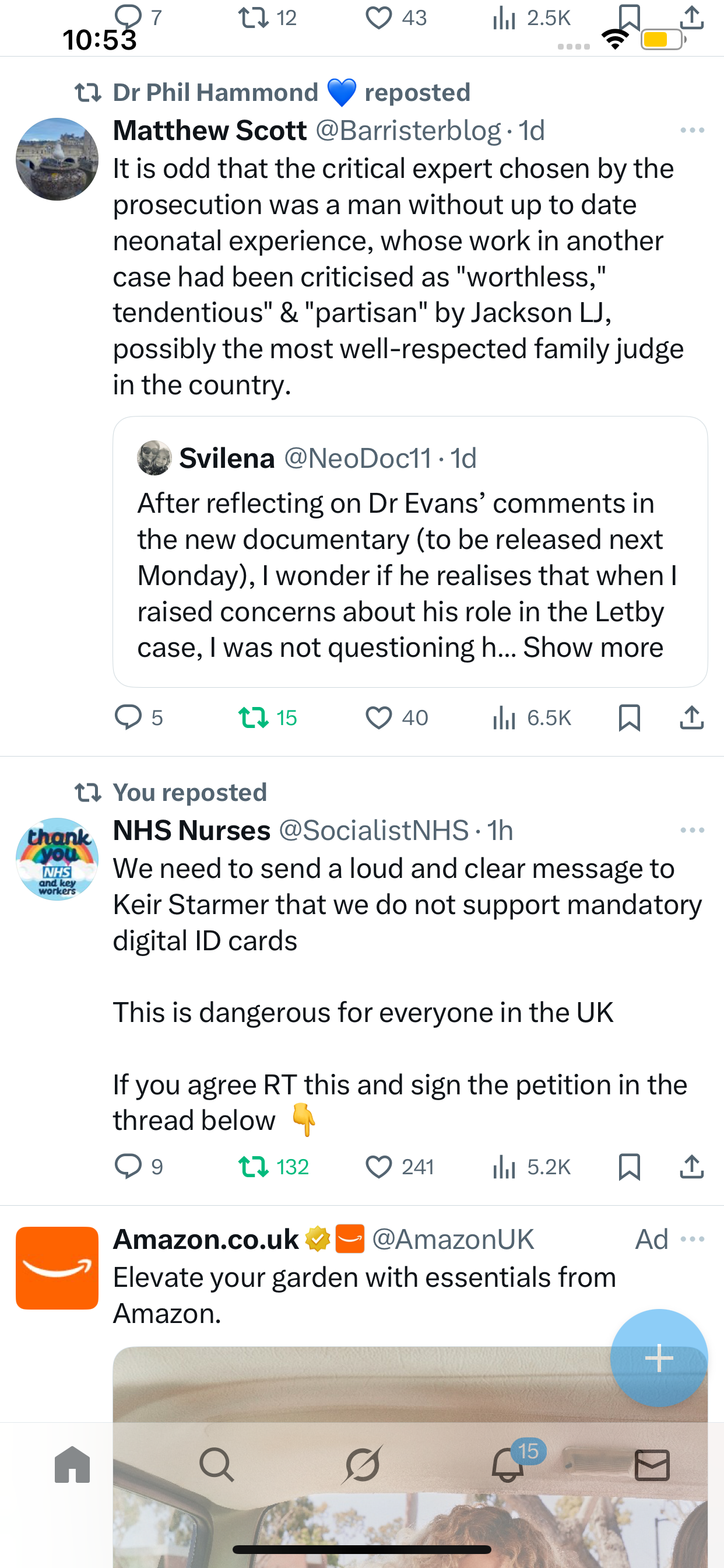Open more options on Amazon ad
The height and width of the screenshot is (1568, 724).
[x=692, y=1238]
